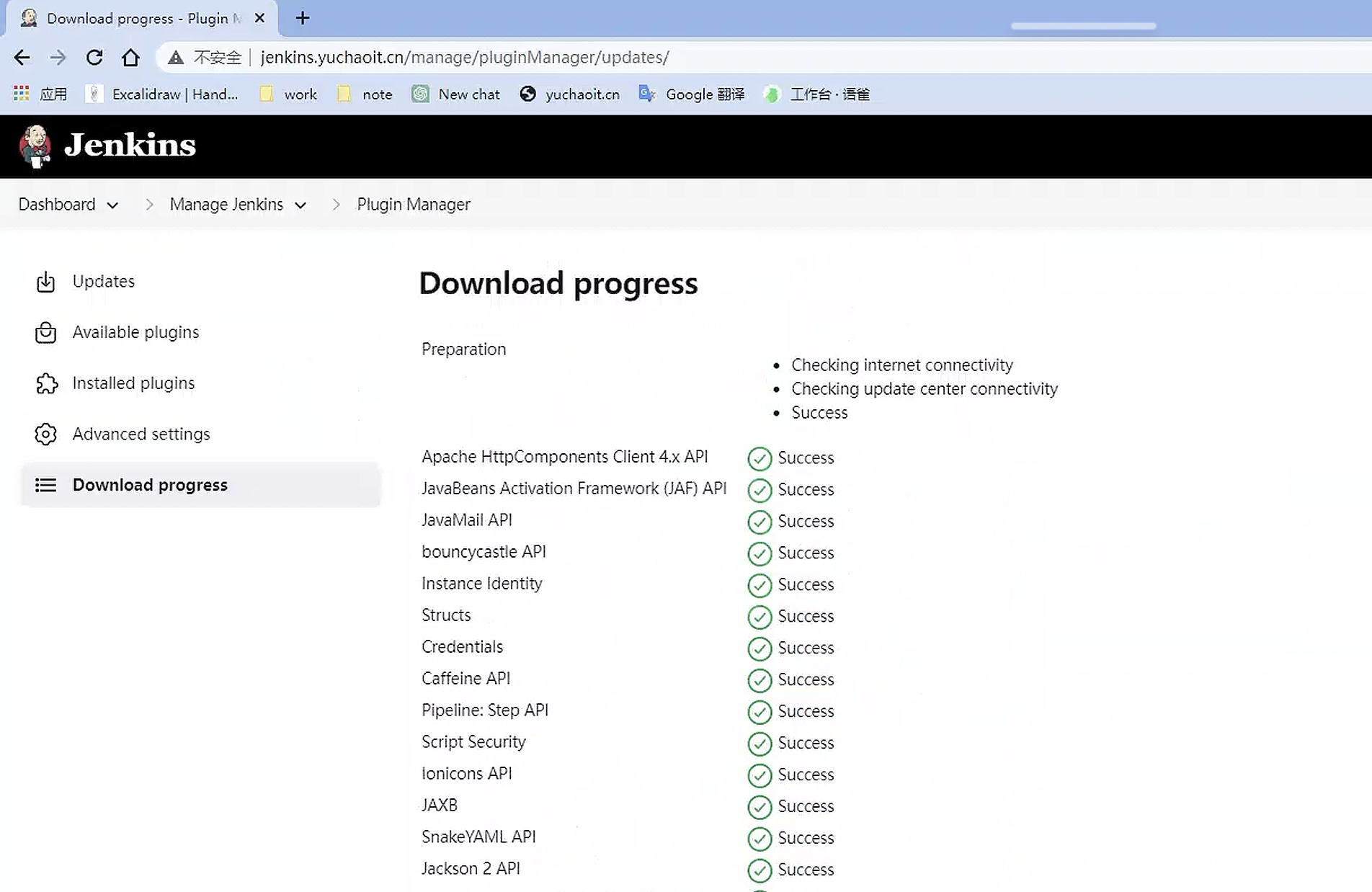Open the work bookmarks folder
This screenshot has height=892, width=1372.
click(288, 94)
